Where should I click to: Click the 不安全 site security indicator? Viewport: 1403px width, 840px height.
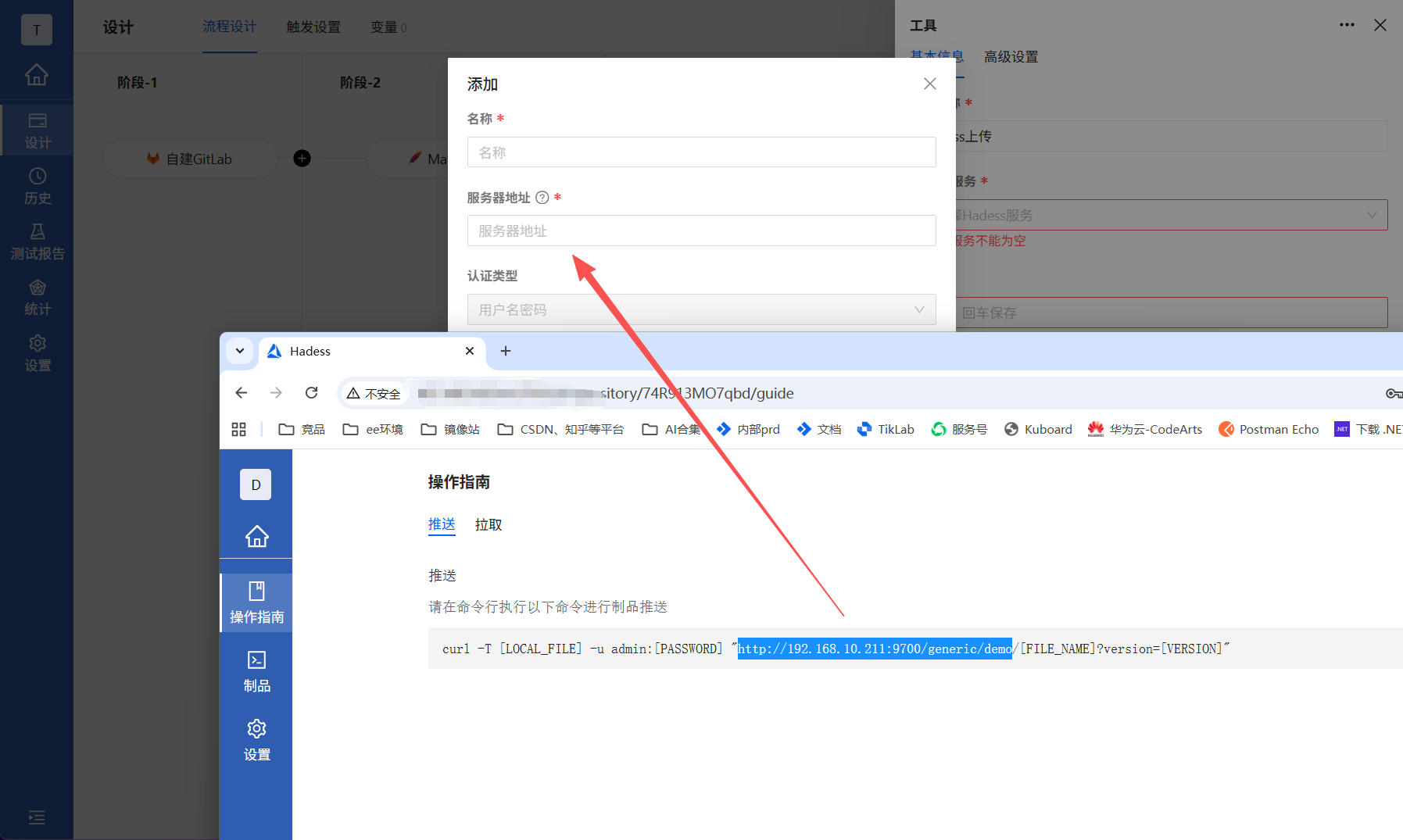pos(374,393)
